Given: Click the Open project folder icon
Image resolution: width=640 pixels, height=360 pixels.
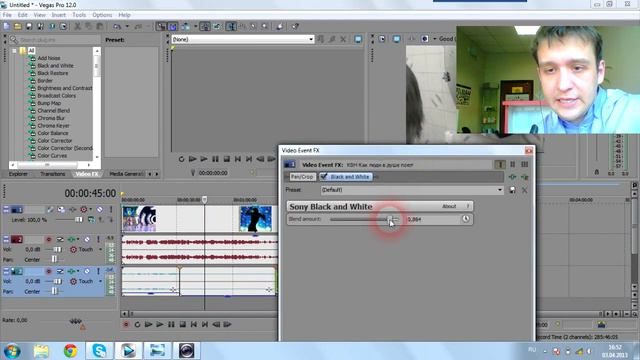Looking at the screenshot, I should pos(18,26).
